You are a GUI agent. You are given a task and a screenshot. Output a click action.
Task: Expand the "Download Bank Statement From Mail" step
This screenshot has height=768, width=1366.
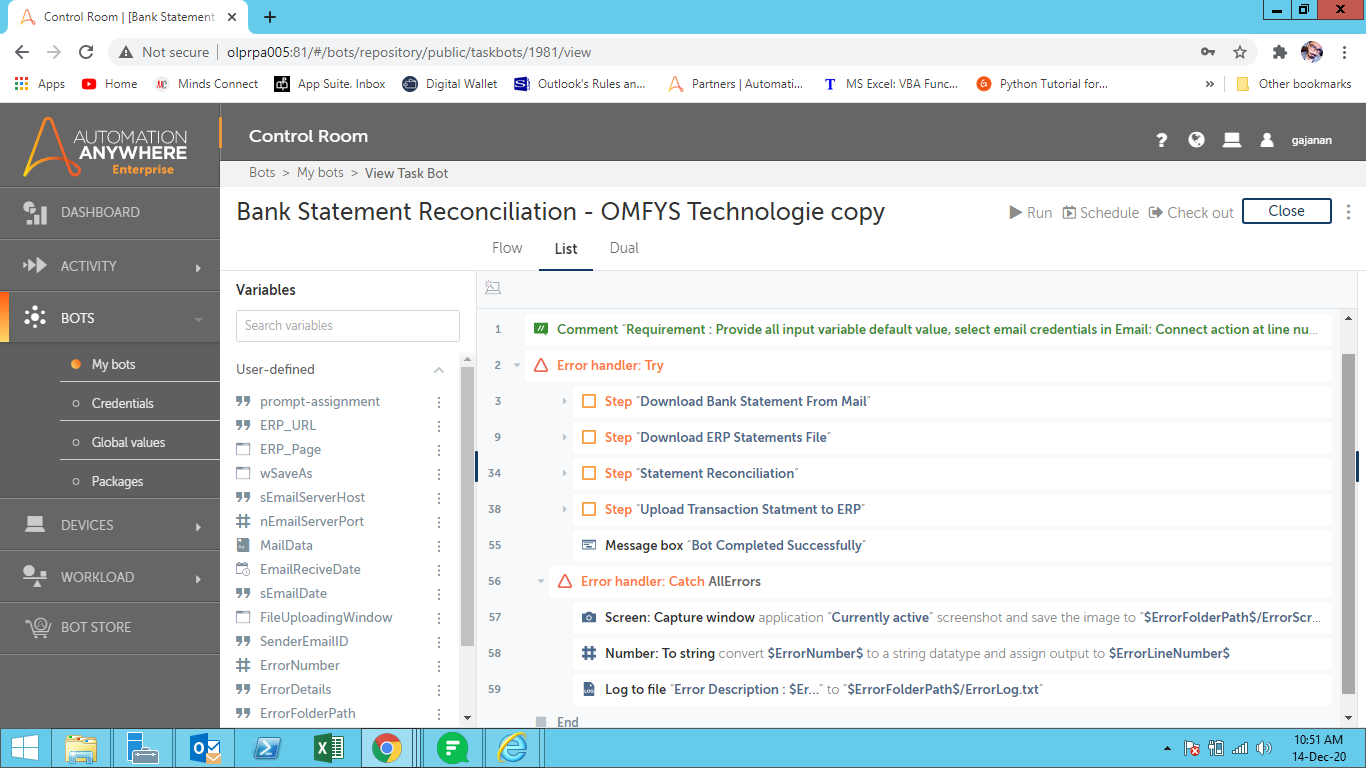coord(565,402)
